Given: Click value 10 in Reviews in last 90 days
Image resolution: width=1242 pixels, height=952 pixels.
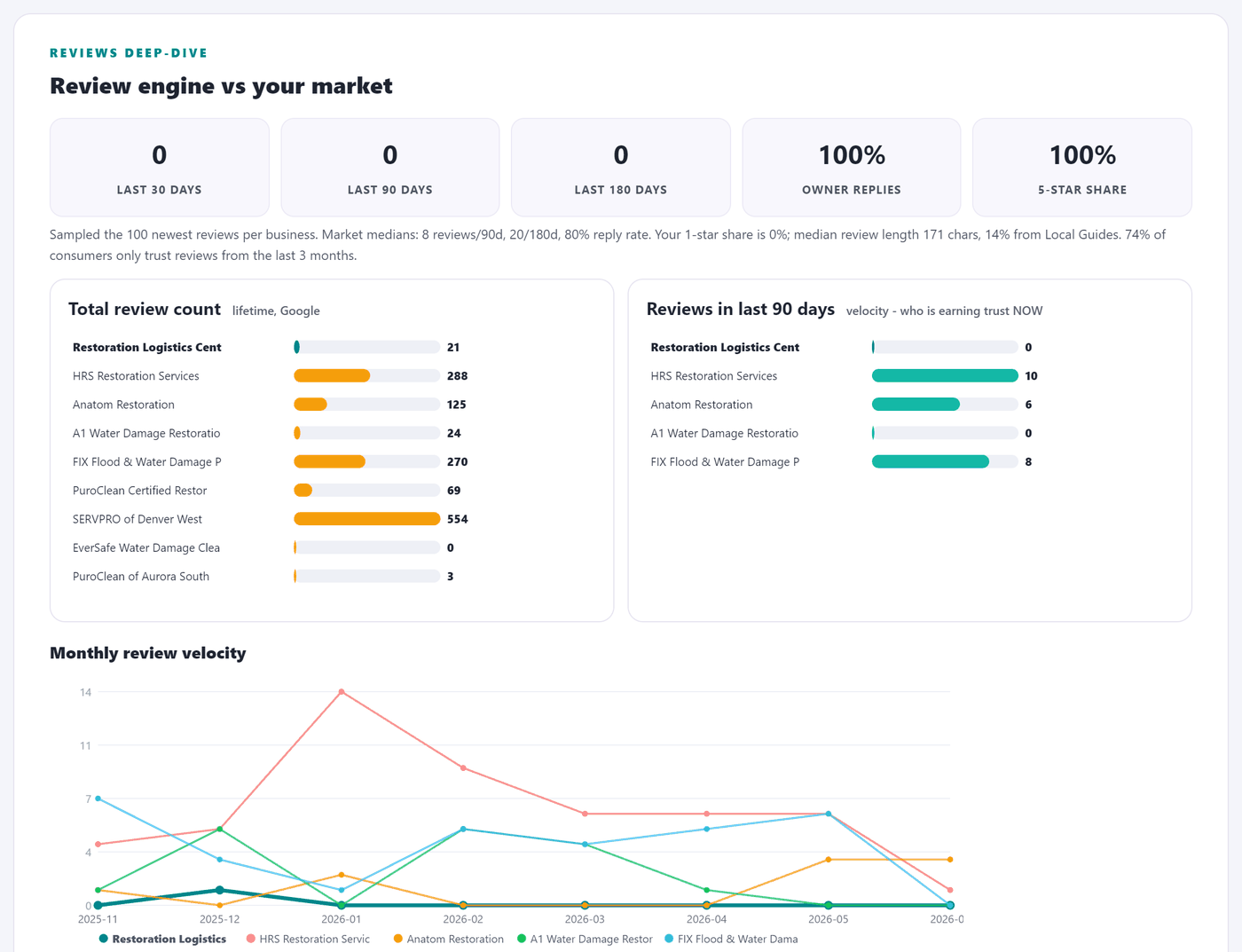Looking at the screenshot, I should [1031, 376].
